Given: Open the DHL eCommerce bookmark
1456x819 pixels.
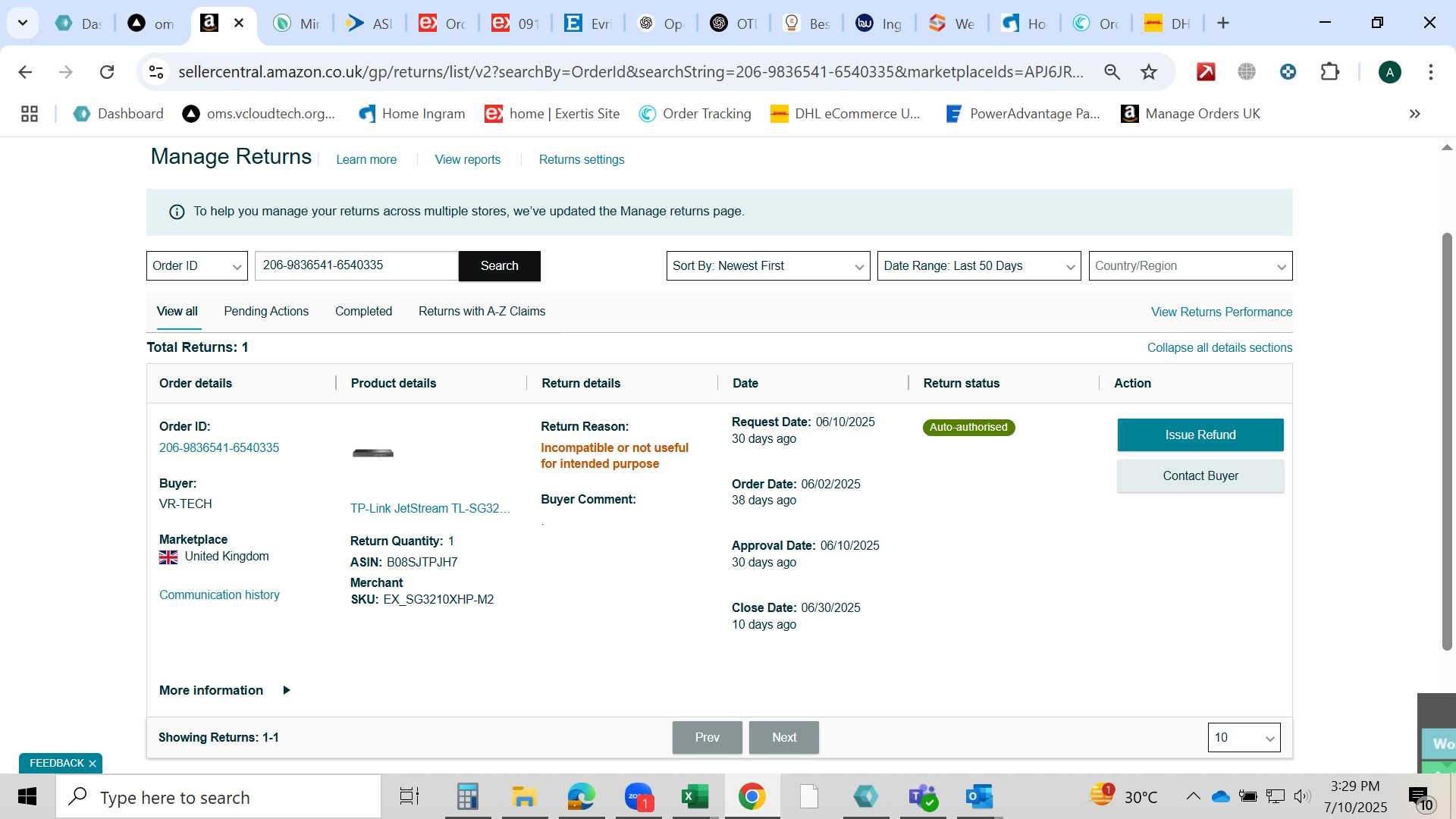Looking at the screenshot, I should point(846,114).
